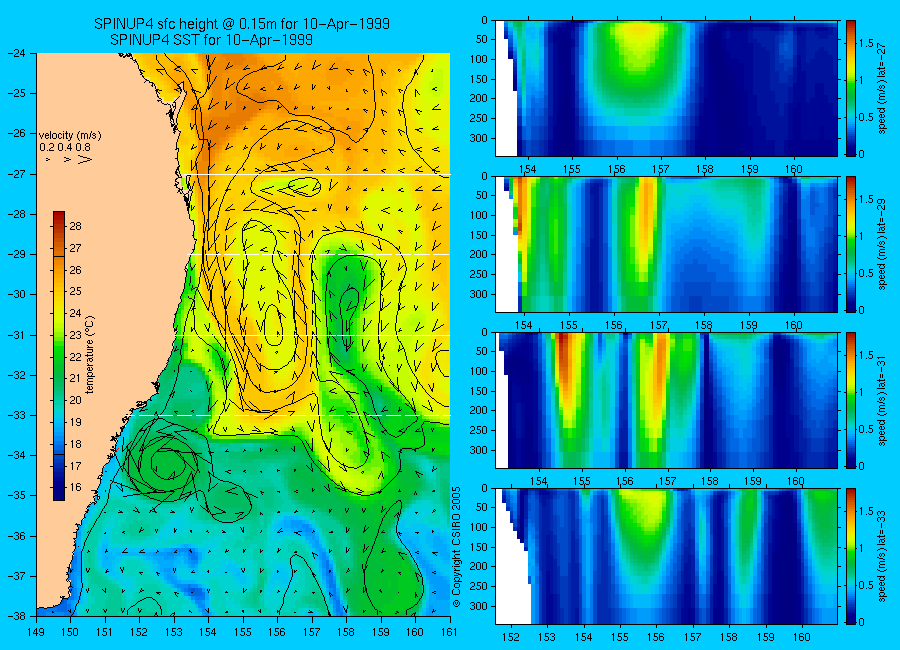Click the 152 longitude label under lat=-33 section
Screen dimensions: 900x650
[510, 637]
